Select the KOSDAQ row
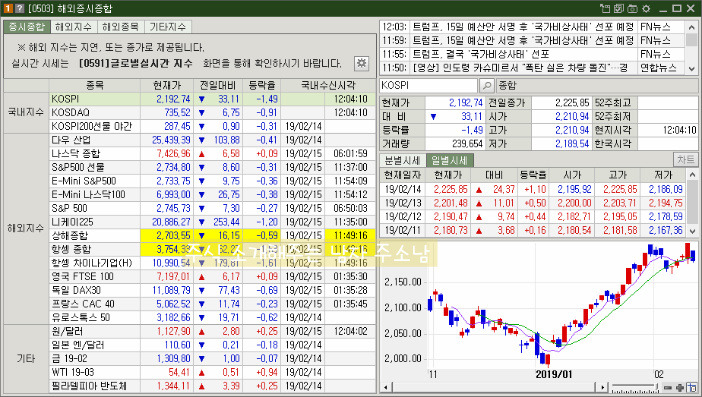The width and height of the screenshot is (702, 397). coord(212,112)
